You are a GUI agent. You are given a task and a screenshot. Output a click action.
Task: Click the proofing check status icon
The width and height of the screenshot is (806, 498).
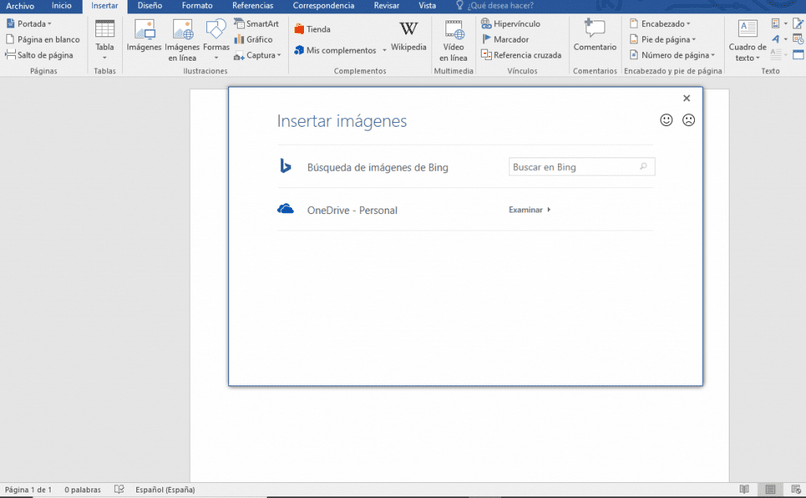pyautogui.click(x=119, y=489)
